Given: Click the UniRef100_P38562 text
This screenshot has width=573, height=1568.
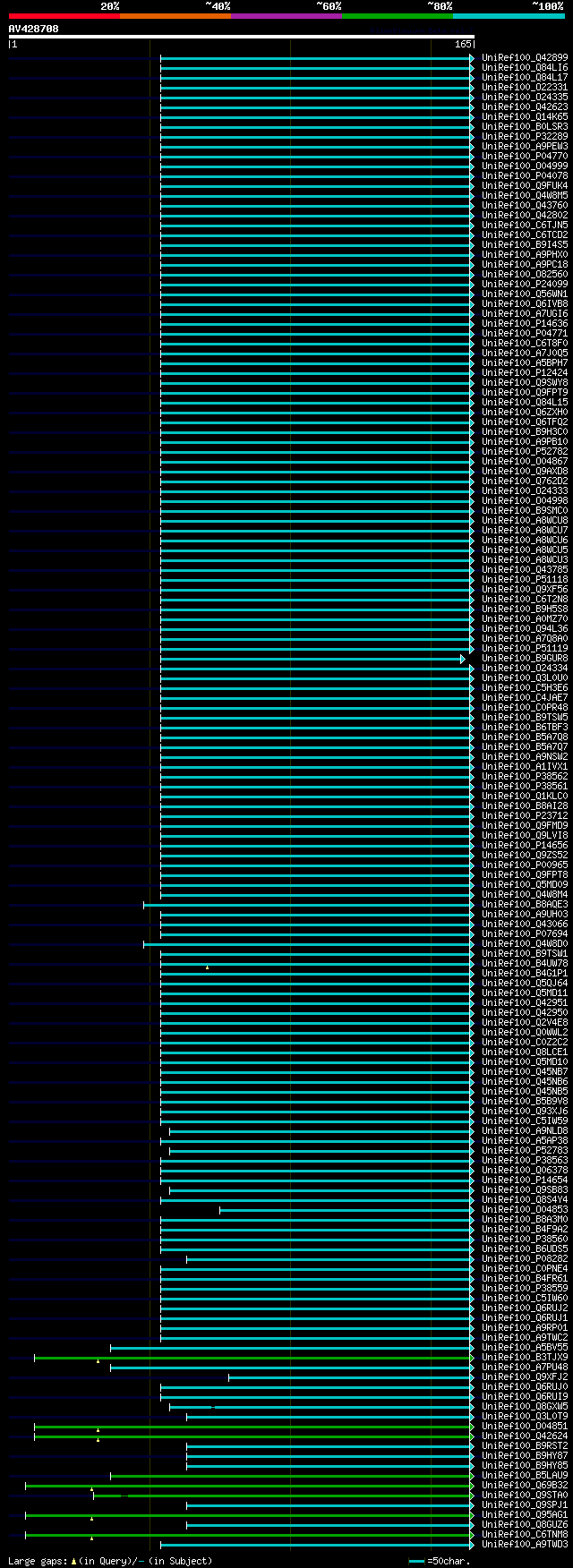Looking at the screenshot, I should tap(525, 777).
